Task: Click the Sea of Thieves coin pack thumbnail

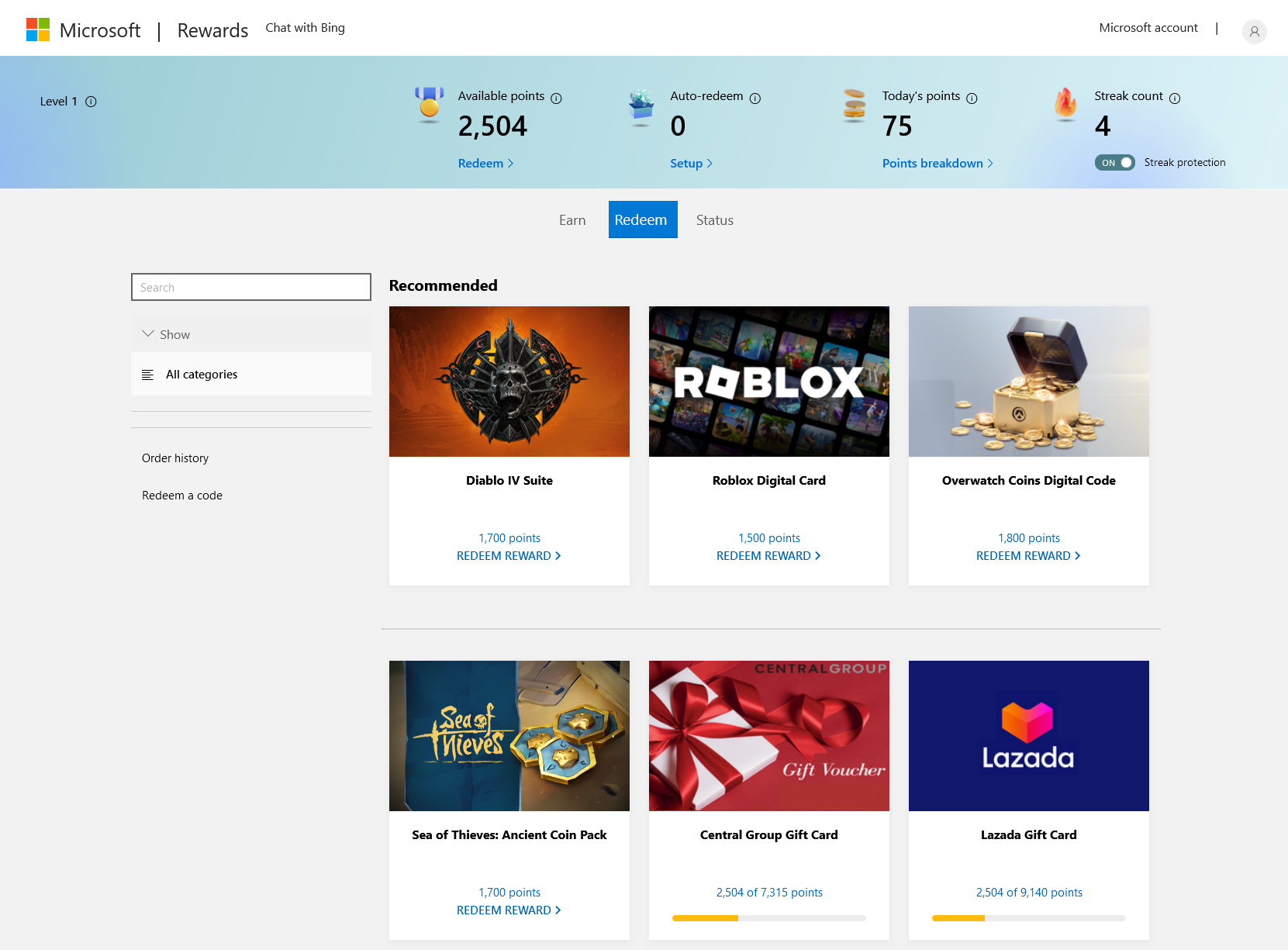Action: [x=509, y=736]
